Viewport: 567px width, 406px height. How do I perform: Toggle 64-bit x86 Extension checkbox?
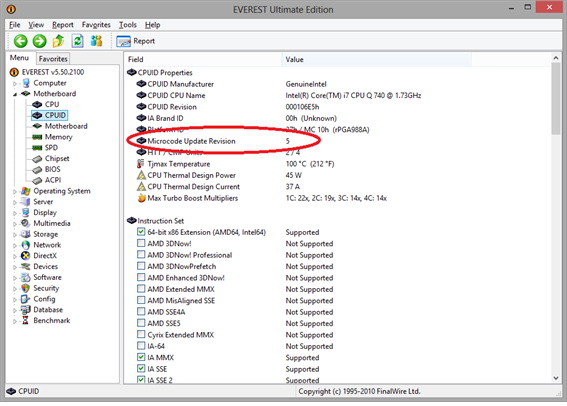tap(141, 232)
